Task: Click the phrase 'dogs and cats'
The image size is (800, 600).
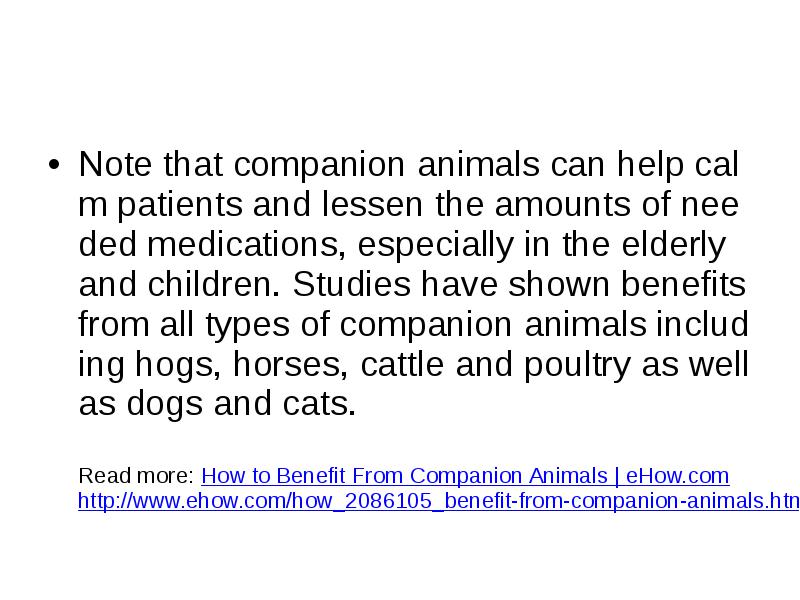Action: click(x=241, y=404)
